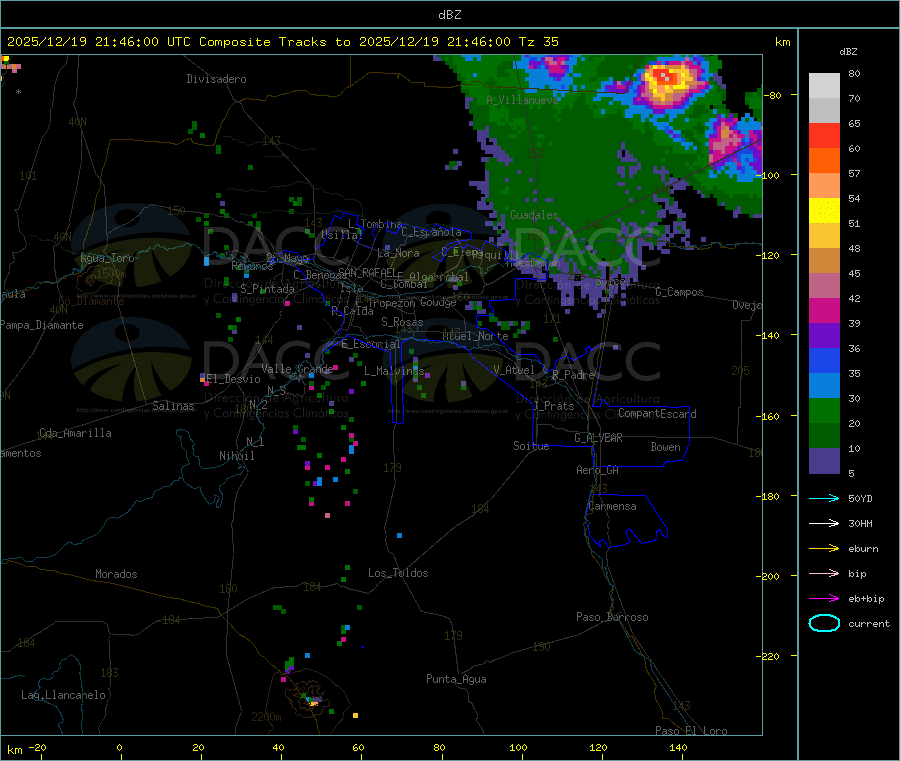Screen dimensions: 900x761
Task: Click the cyan 'current' ellipse legend icon
Action: tap(824, 623)
